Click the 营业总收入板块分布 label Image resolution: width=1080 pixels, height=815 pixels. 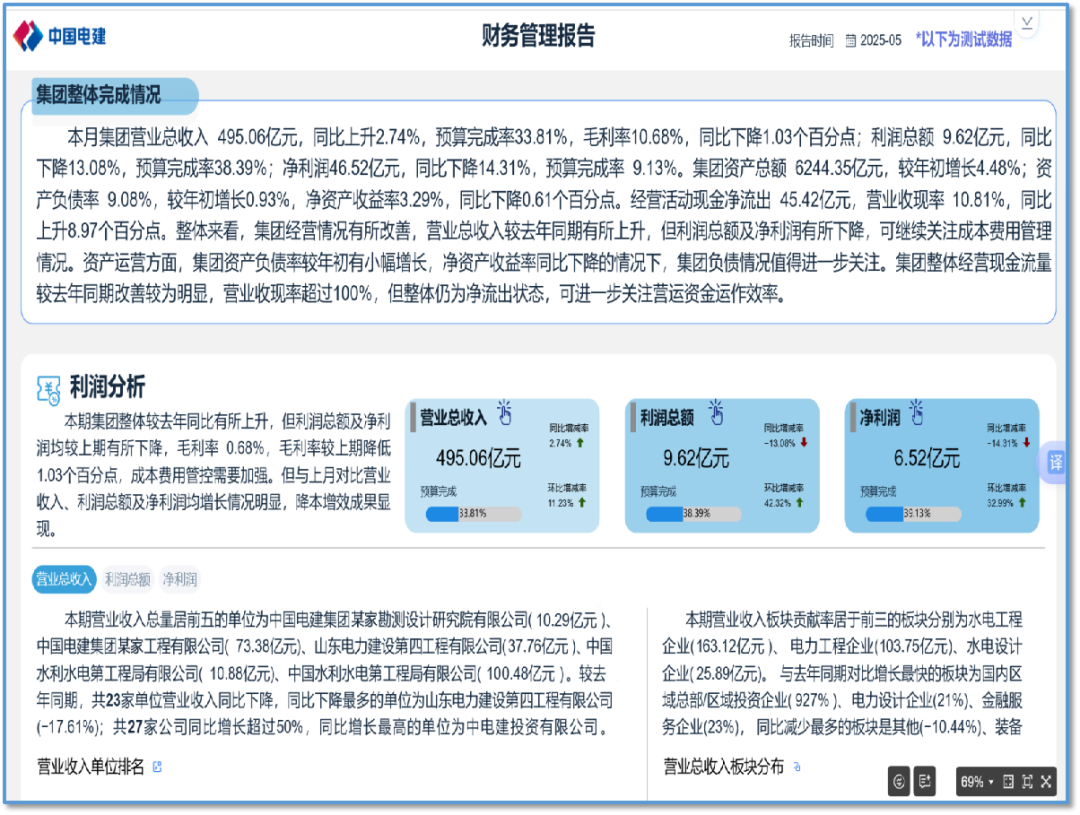723,766
